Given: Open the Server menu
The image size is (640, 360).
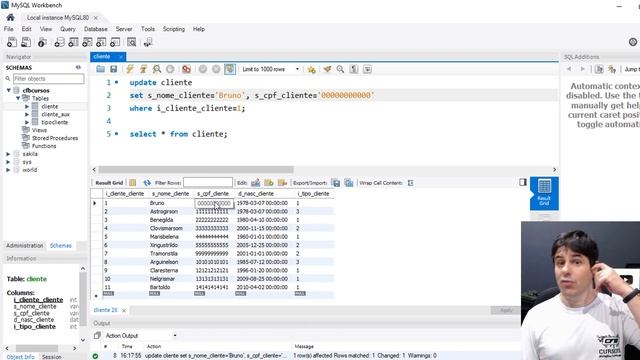Looking at the screenshot, I should [124, 29].
